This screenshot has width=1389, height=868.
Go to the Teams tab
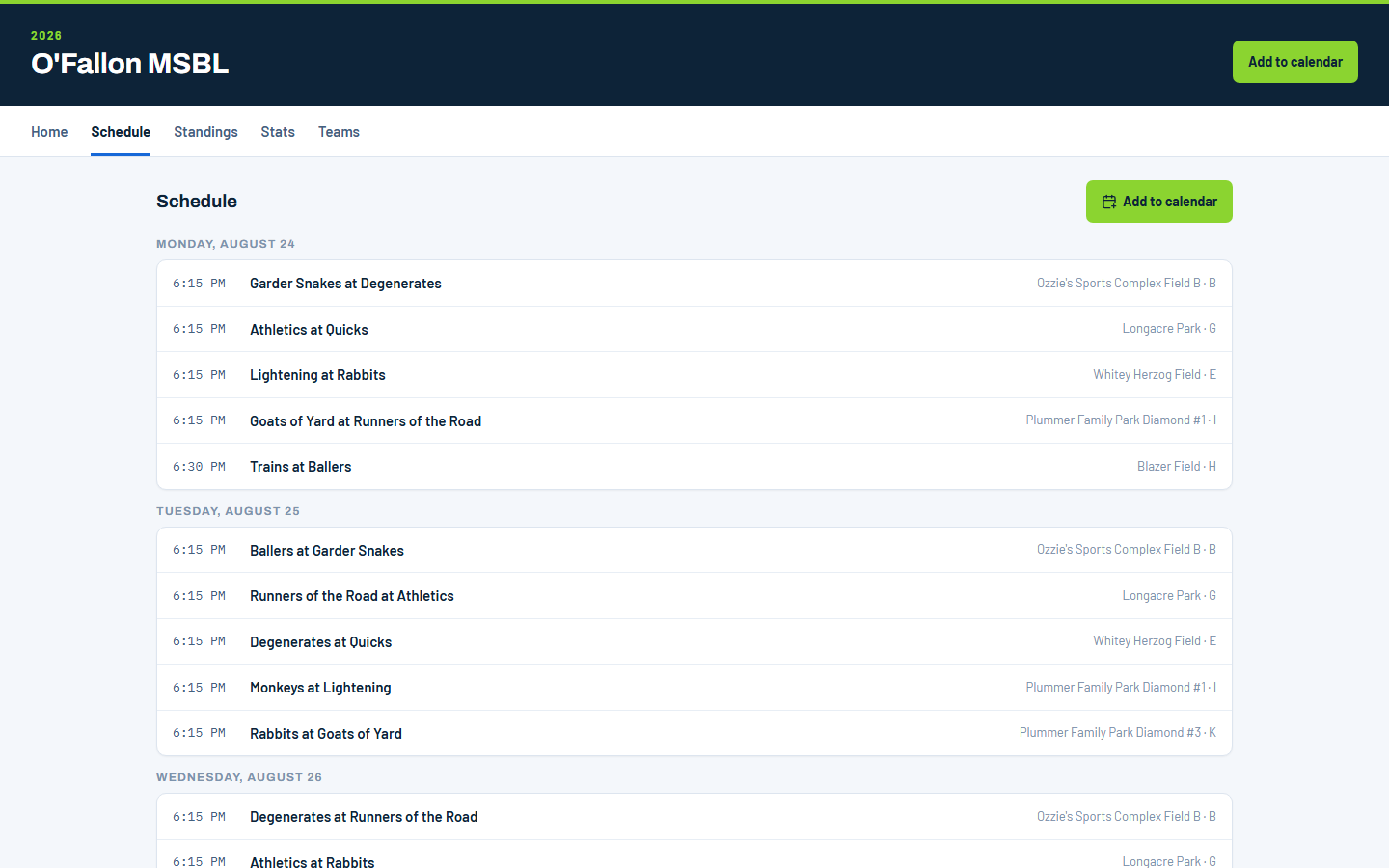coord(339,132)
